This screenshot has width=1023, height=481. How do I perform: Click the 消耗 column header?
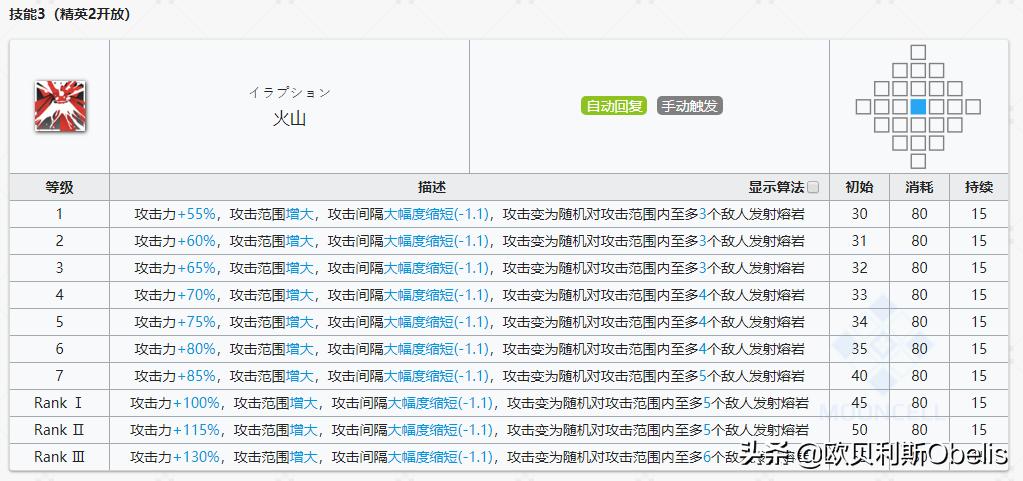(919, 188)
